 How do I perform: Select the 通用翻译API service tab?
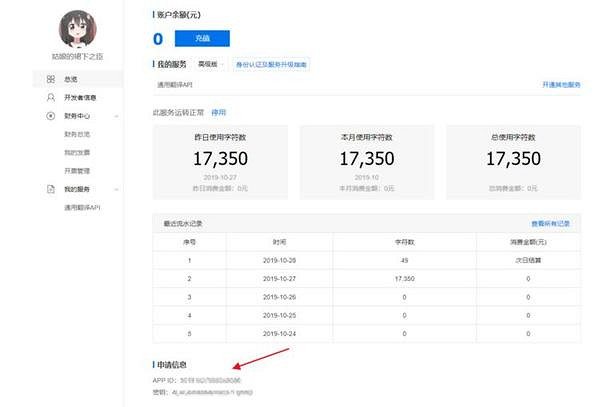pos(175,85)
